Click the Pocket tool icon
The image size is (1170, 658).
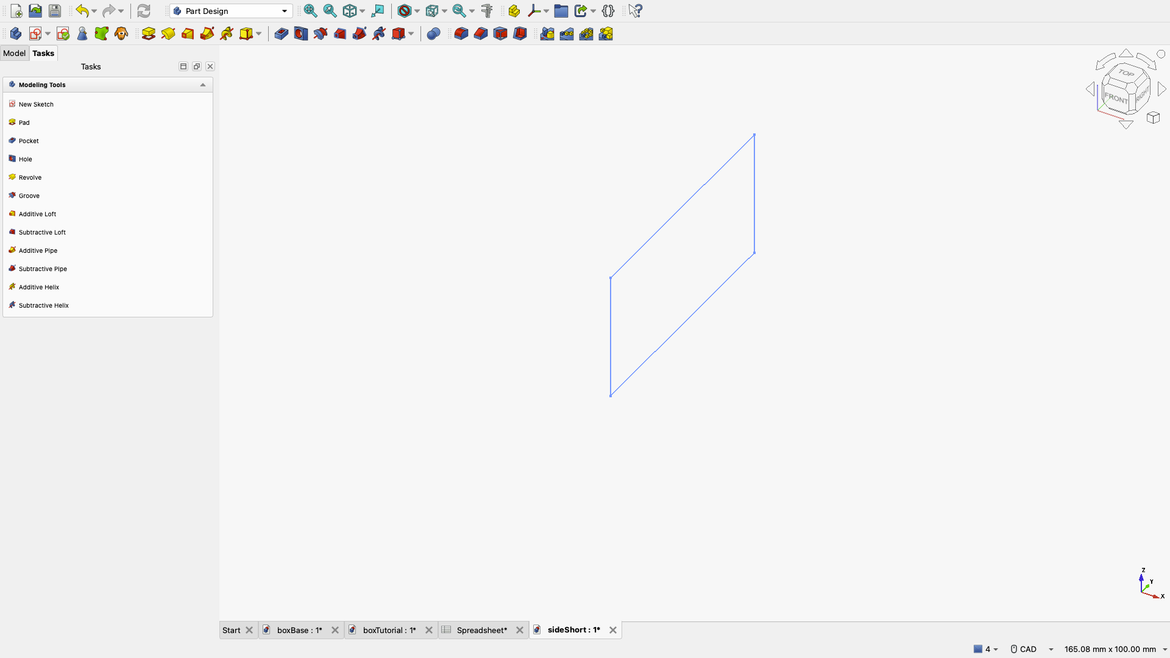click(x=281, y=33)
